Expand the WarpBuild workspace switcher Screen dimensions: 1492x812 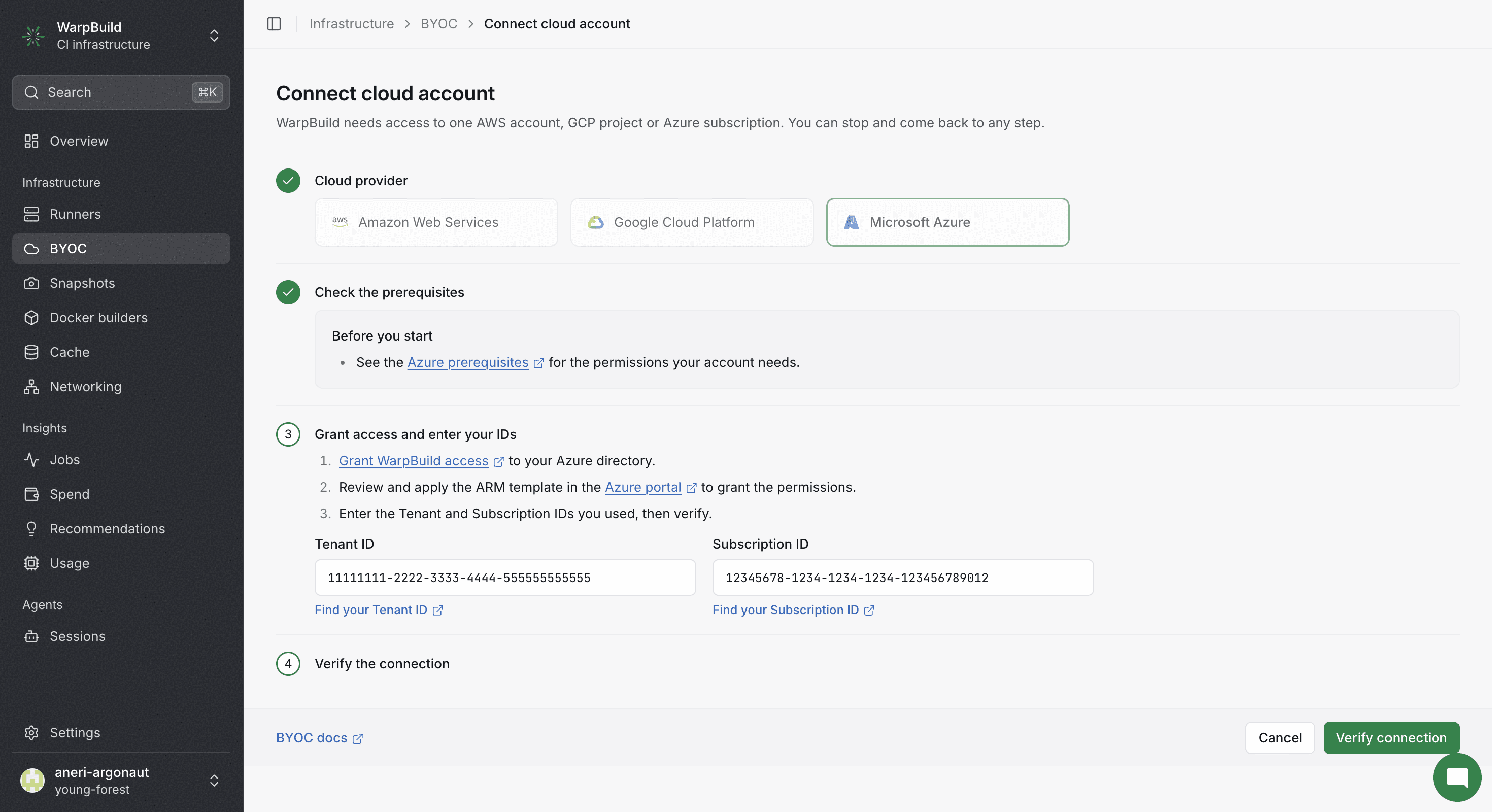point(214,36)
